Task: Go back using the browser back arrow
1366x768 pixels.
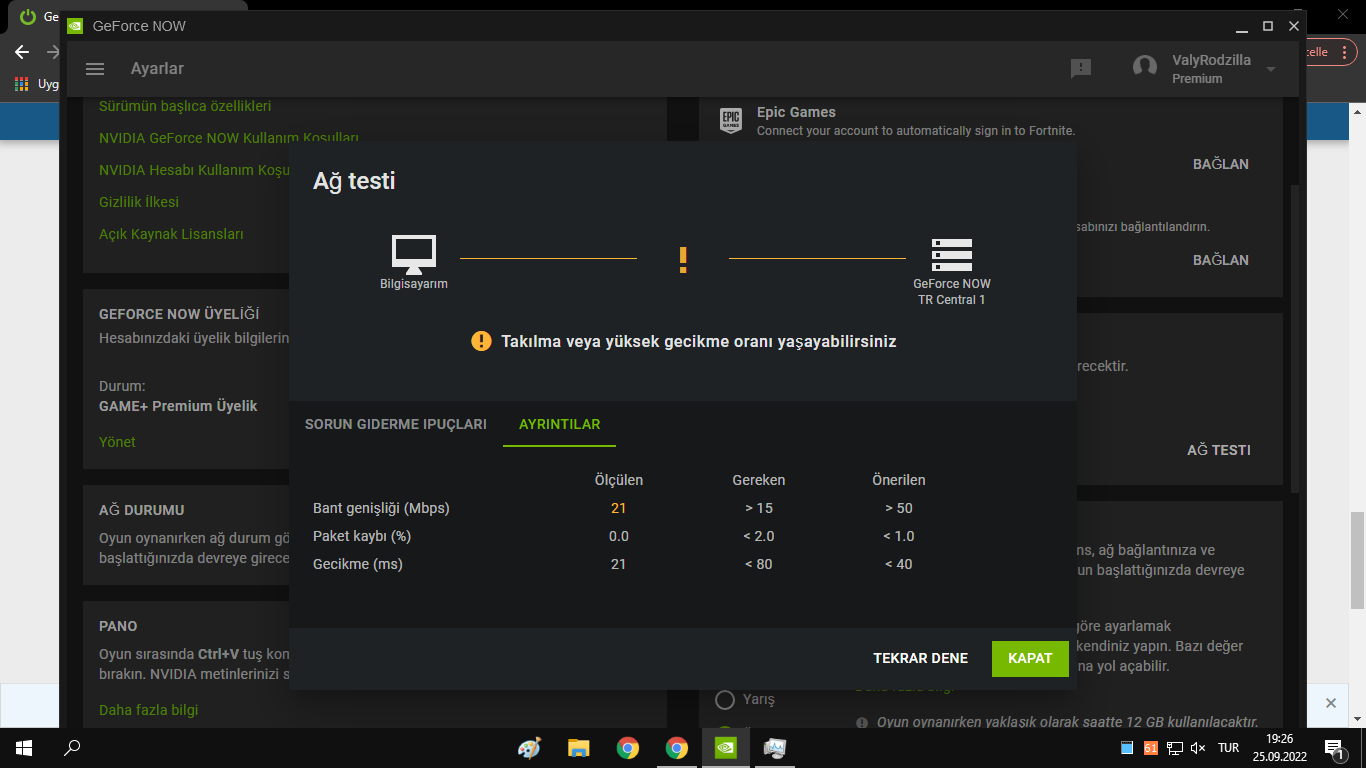Action: click(22, 52)
